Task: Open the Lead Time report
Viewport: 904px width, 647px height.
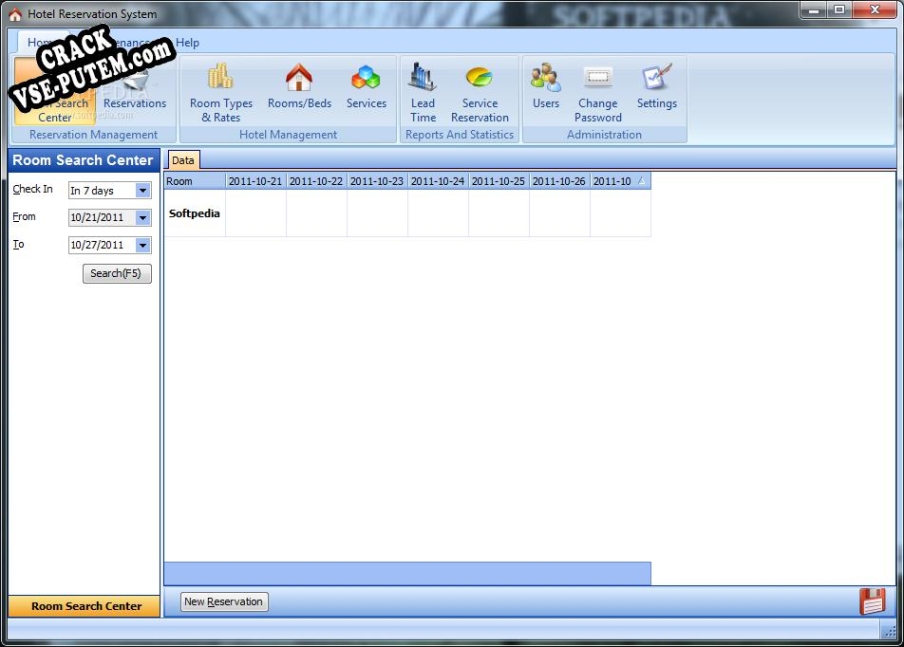Action: 423,94
